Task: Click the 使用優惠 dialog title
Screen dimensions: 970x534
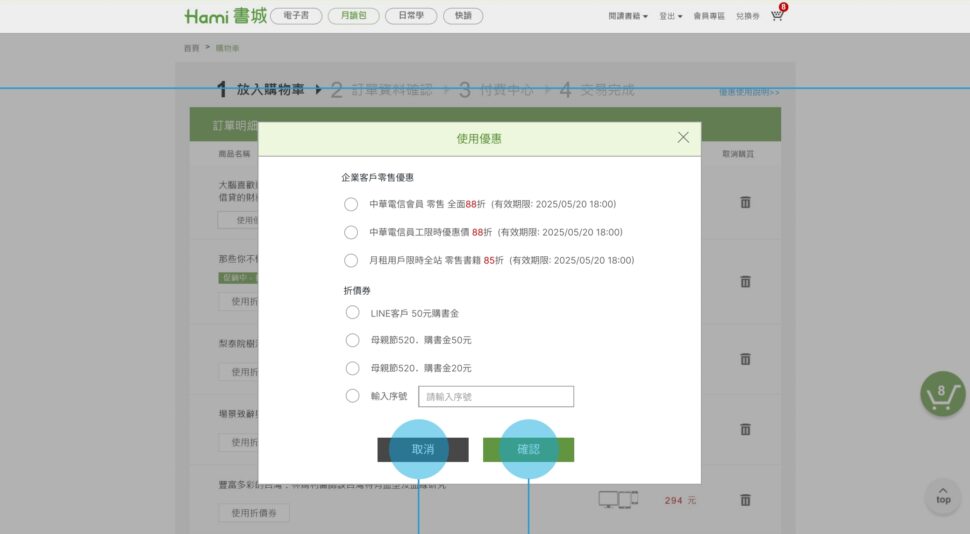Action: click(x=479, y=139)
